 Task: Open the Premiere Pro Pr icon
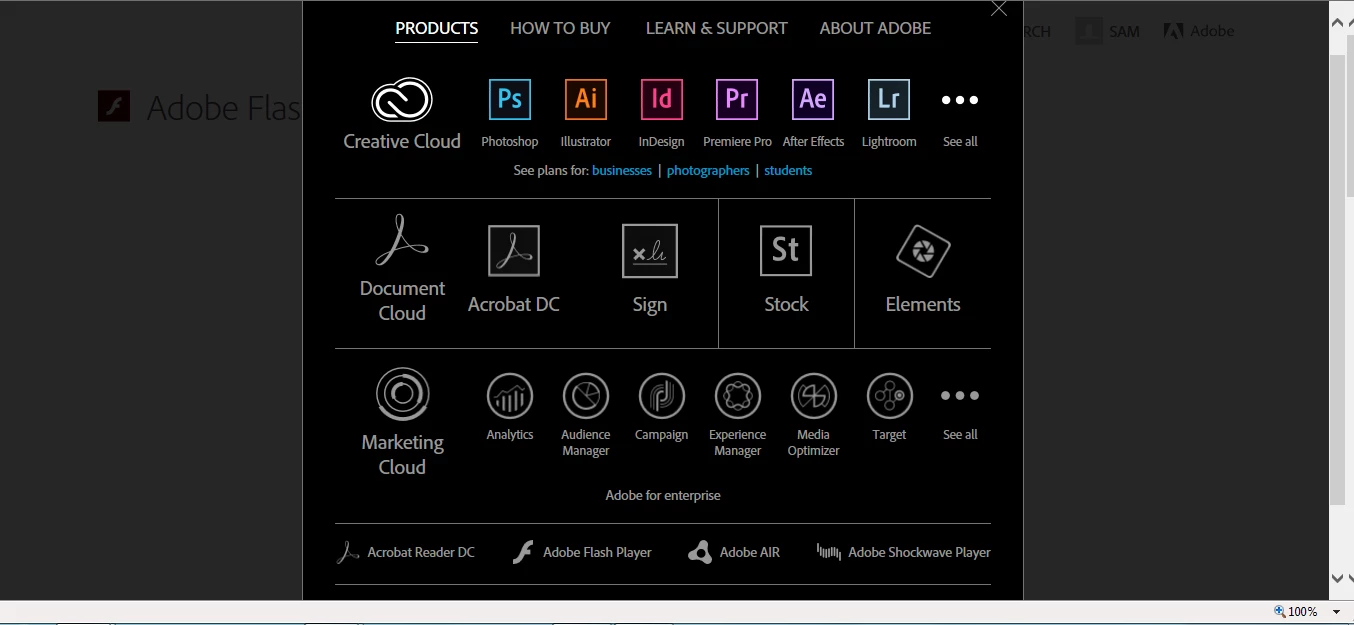click(x=737, y=99)
